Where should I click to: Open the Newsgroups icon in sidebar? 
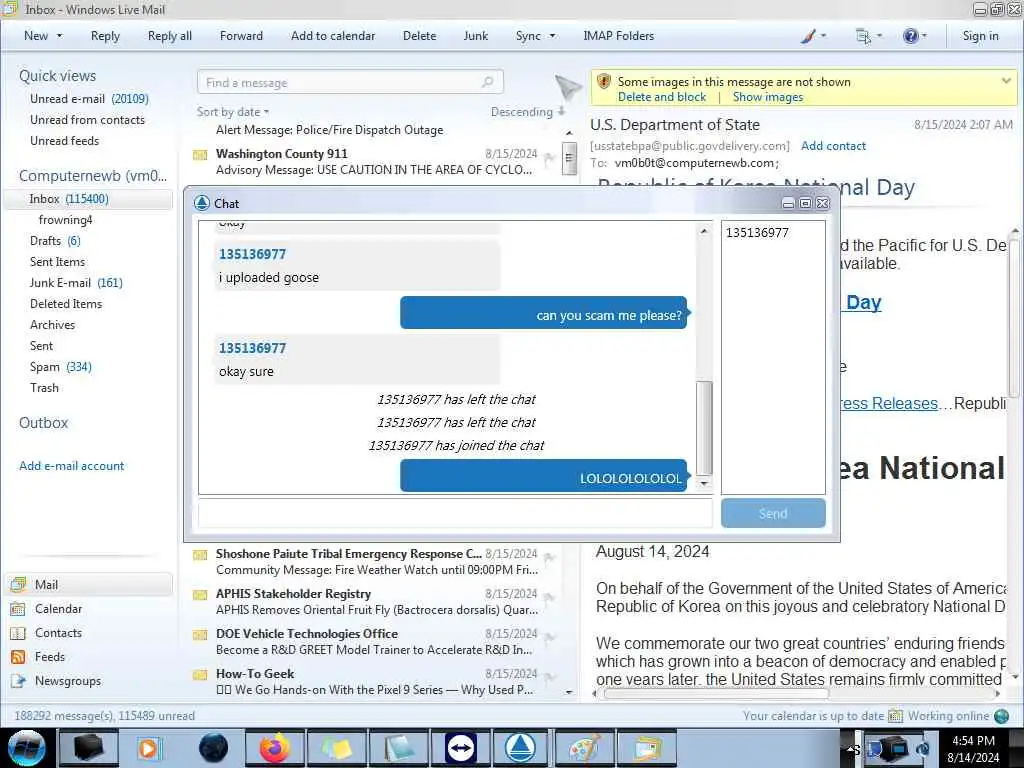[18, 681]
